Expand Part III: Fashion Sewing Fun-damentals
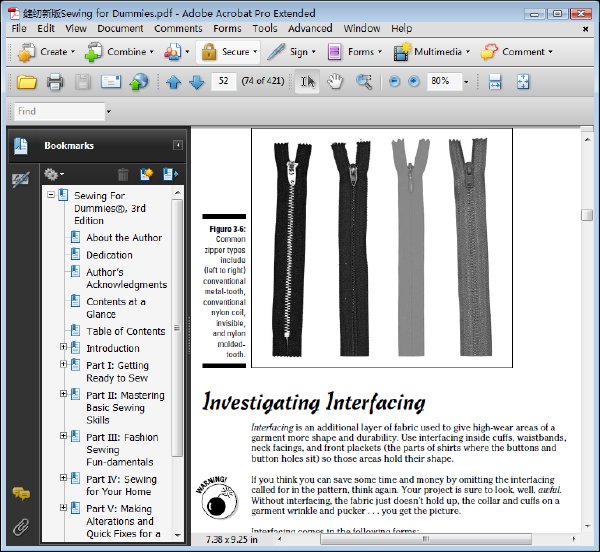The width and height of the screenshot is (600, 552). coord(63,436)
